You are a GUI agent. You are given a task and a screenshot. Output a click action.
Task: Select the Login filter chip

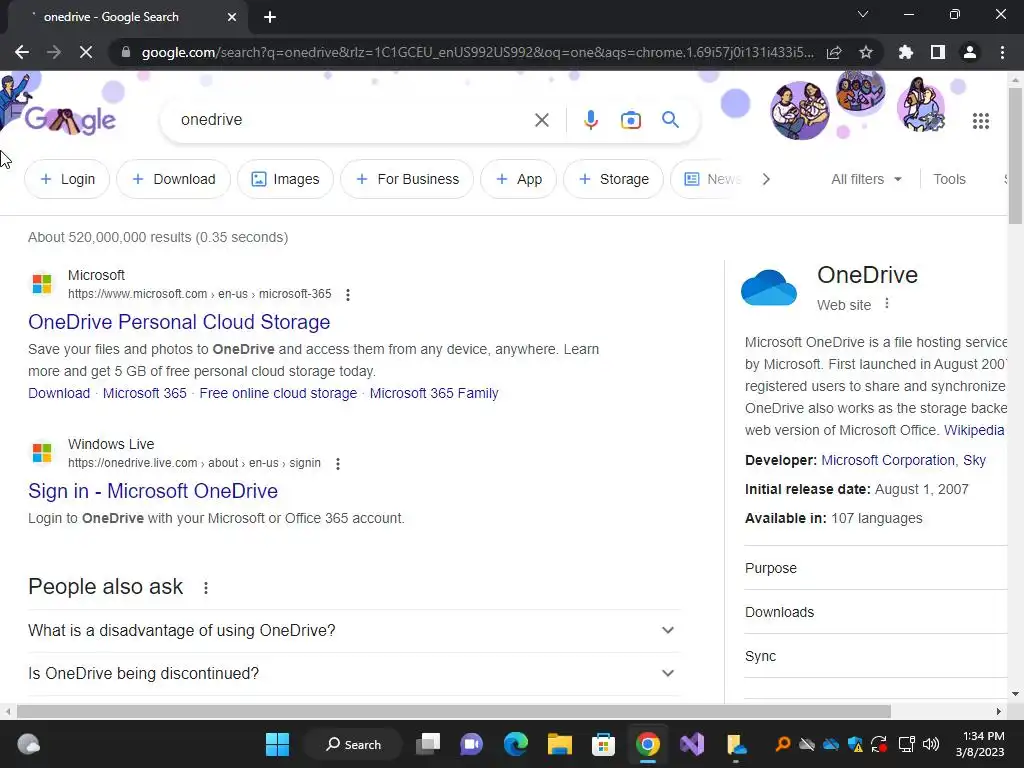click(67, 179)
